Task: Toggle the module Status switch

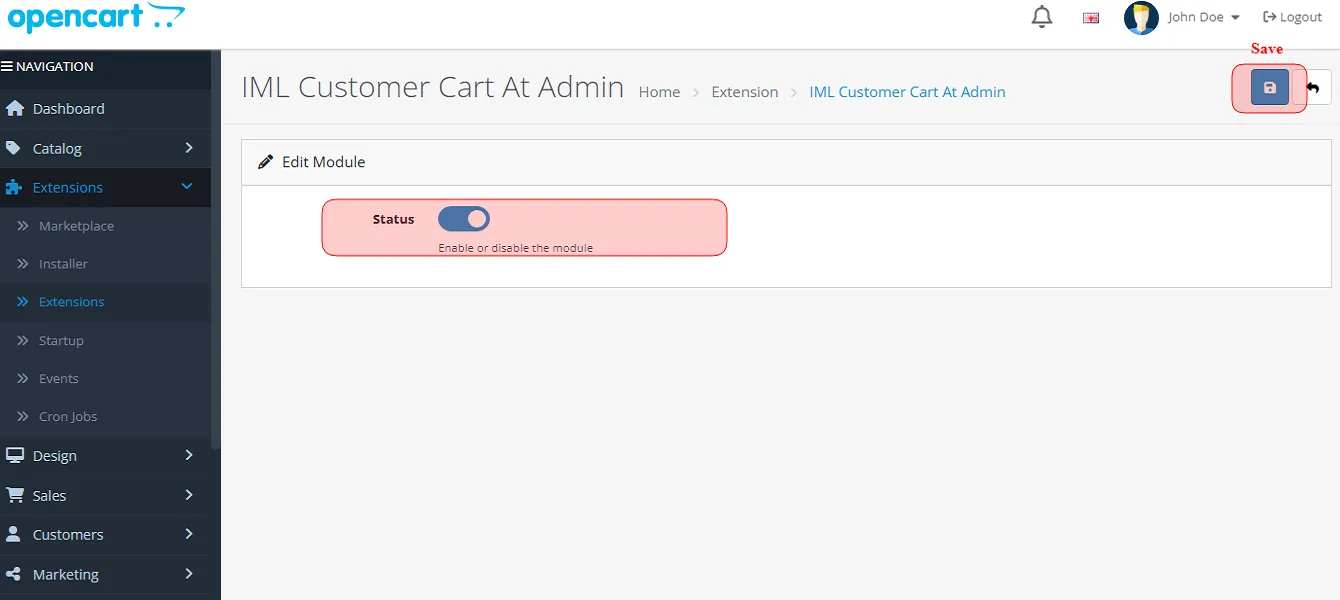Action: click(x=464, y=219)
